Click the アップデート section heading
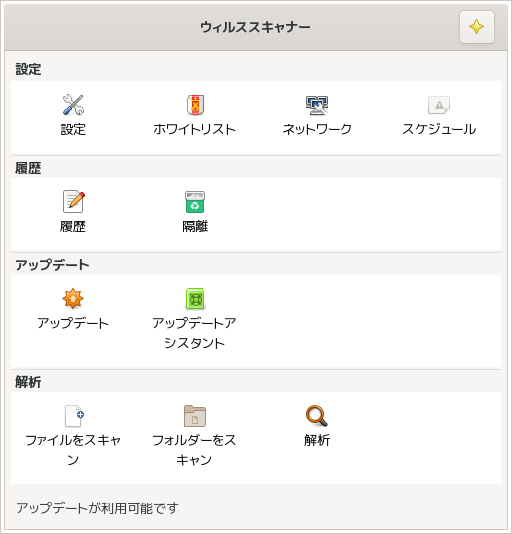The height and width of the screenshot is (534, 512). click(x=52, y=265)
